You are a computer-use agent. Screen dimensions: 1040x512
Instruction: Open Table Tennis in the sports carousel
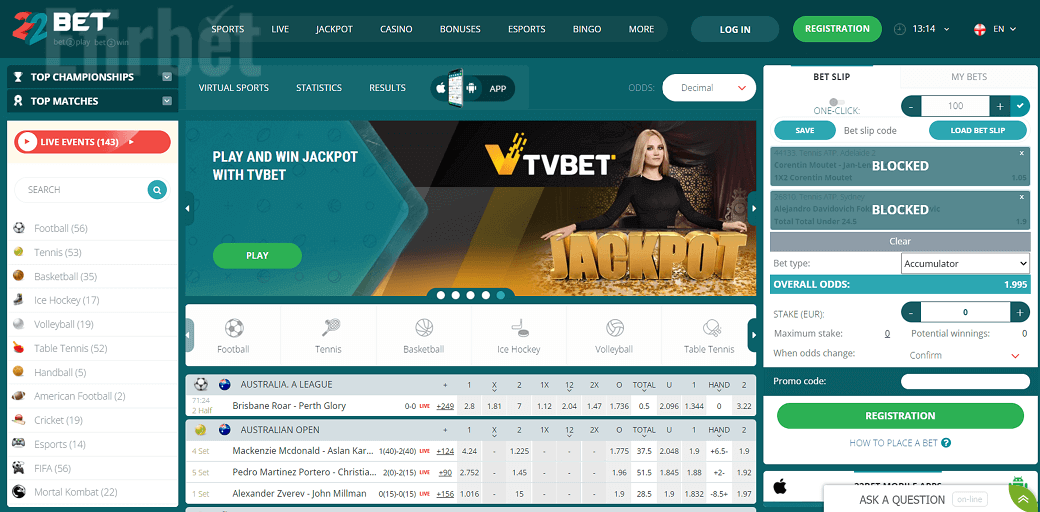pos(709,336)
